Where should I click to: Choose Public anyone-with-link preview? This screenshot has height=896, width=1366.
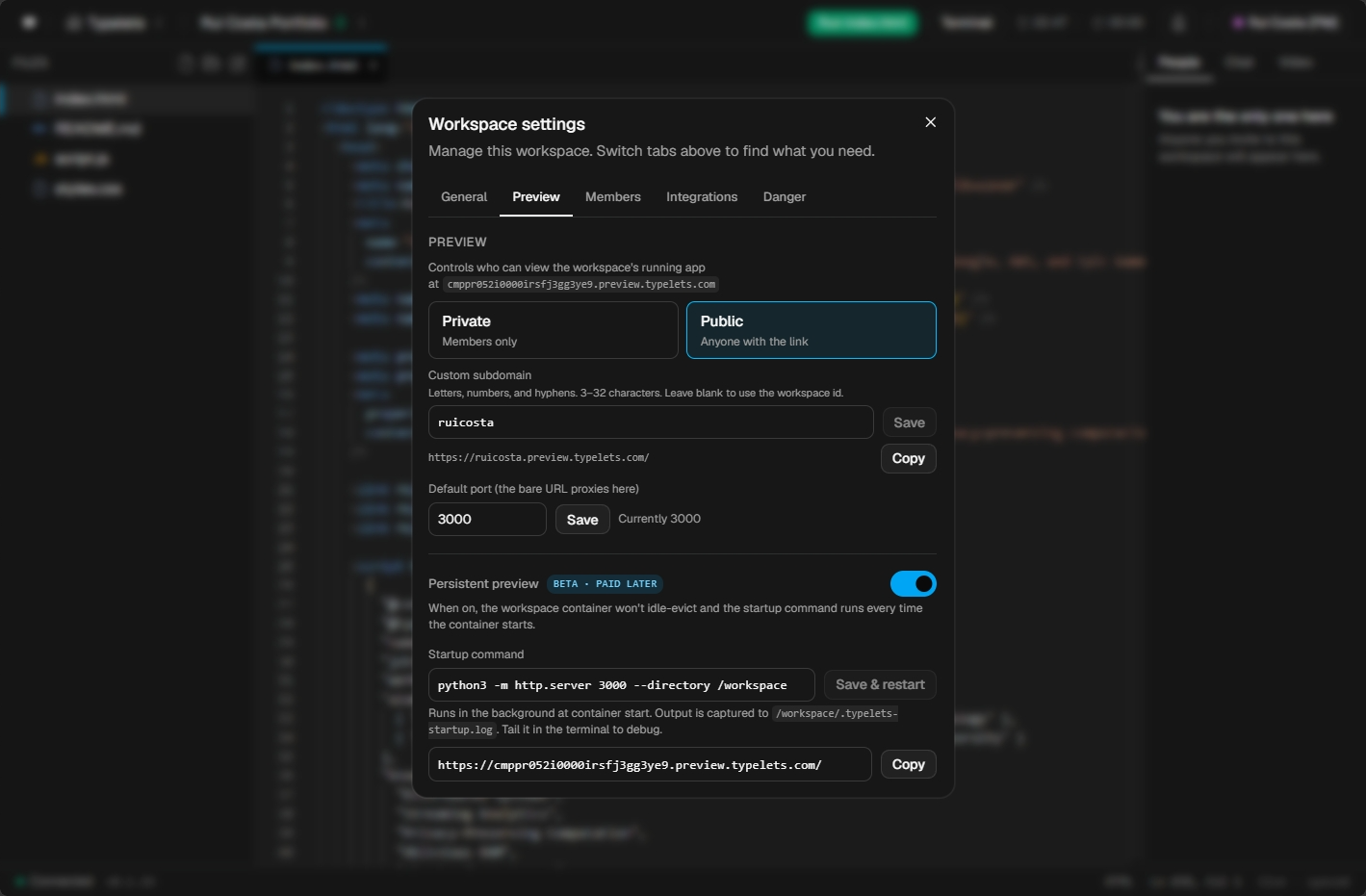[x=812, y=330]
